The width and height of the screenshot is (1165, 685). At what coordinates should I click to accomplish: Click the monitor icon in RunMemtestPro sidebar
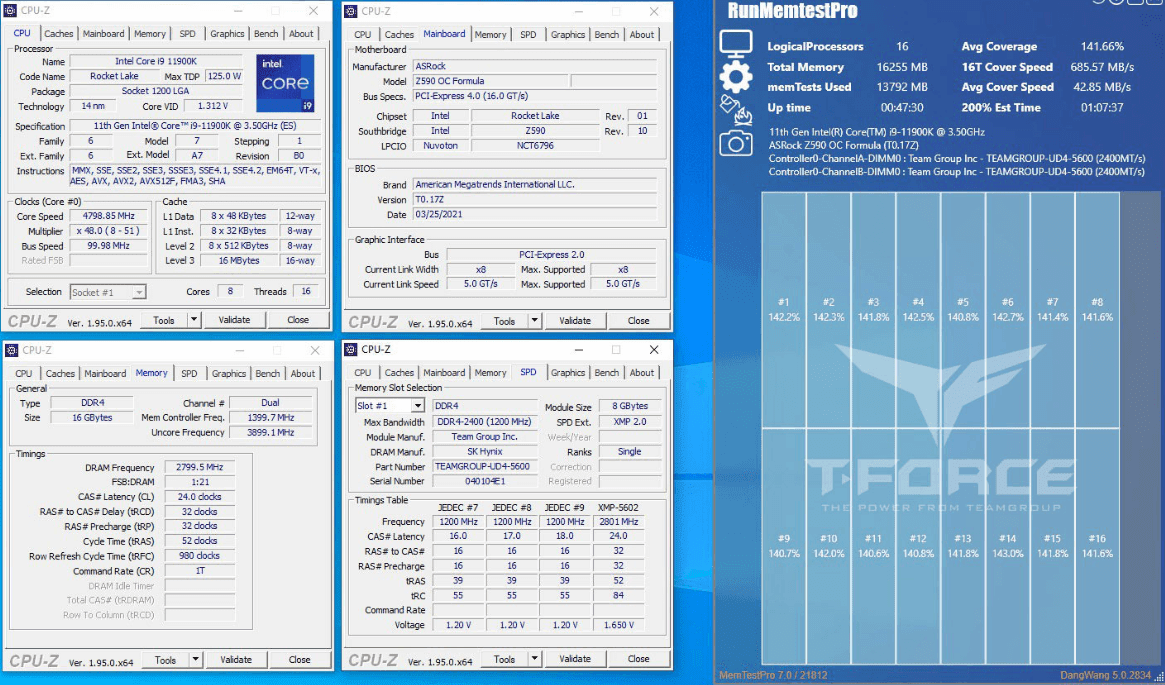click(736, 45)
